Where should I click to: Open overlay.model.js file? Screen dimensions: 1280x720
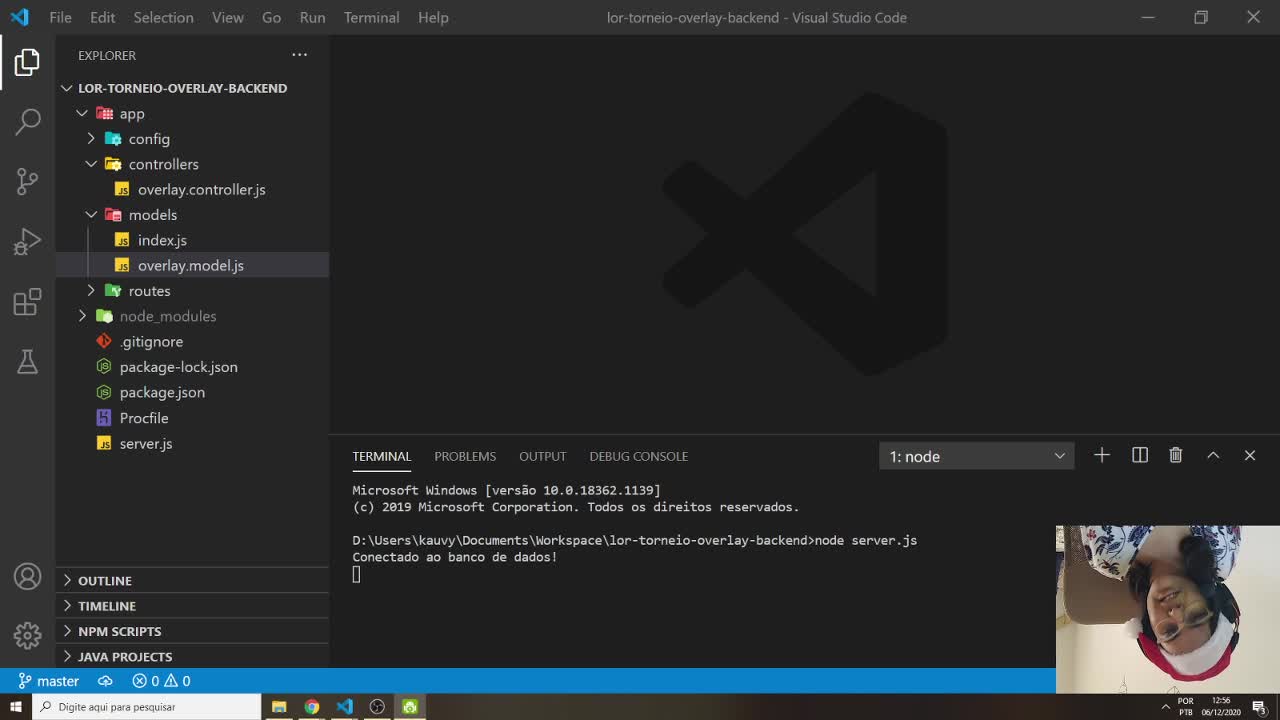(x=192, y=265)
